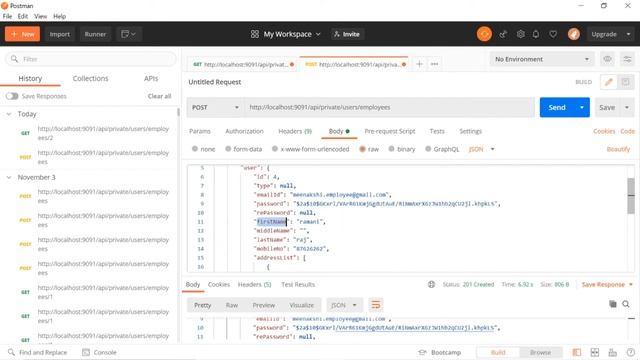Open the File menu
Screen dimensions: 640x360
[x=7, y=16]
